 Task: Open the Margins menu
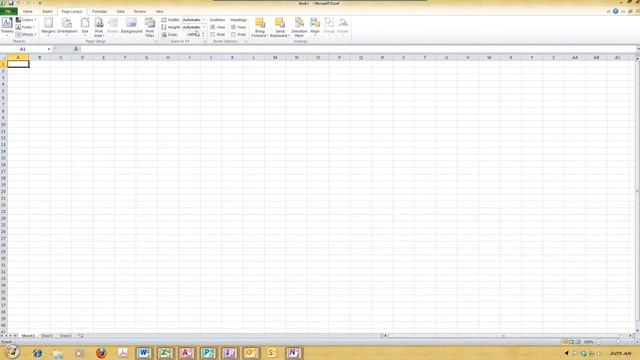(x=48, y=27)
